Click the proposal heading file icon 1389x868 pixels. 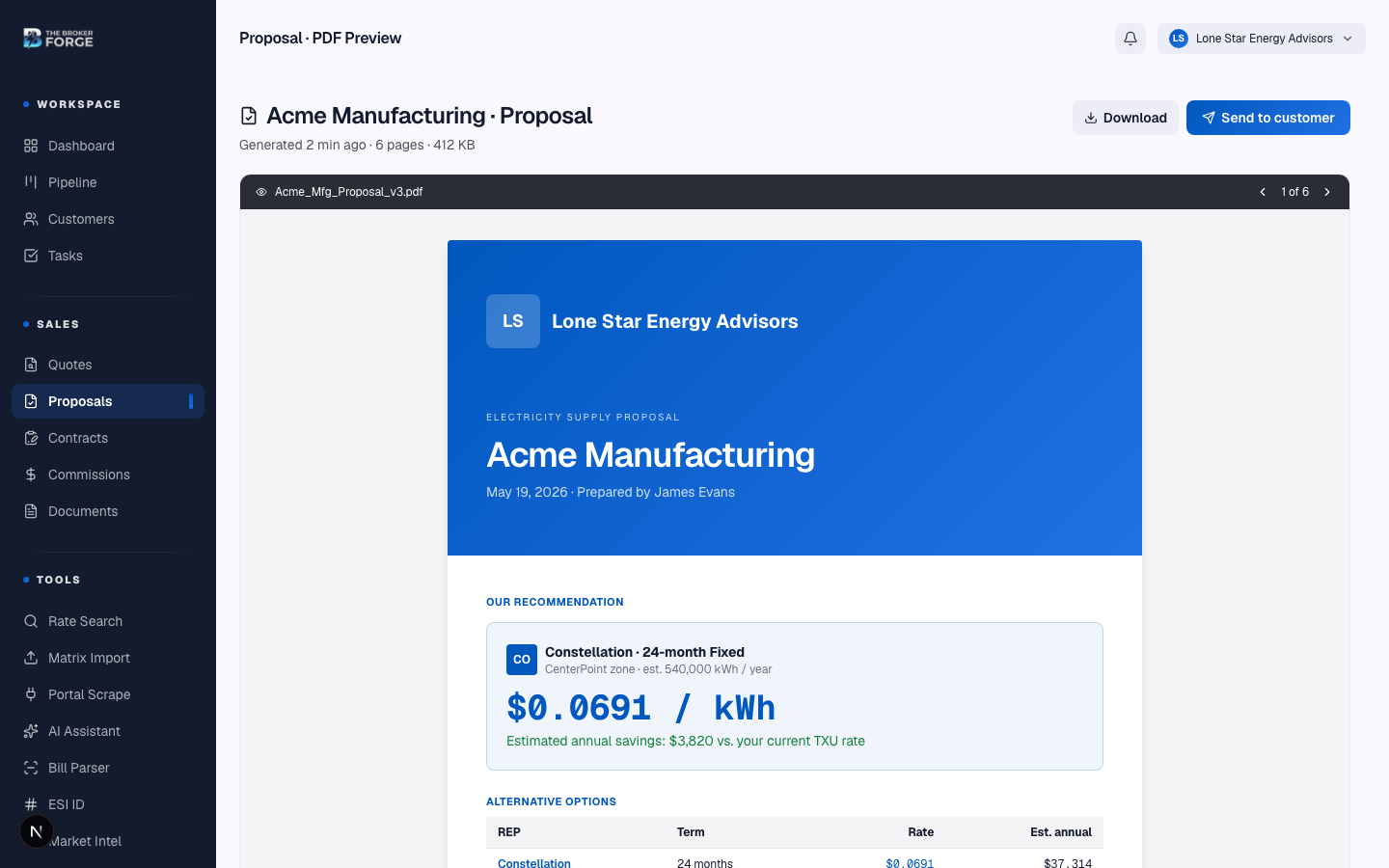click(249, 116)
